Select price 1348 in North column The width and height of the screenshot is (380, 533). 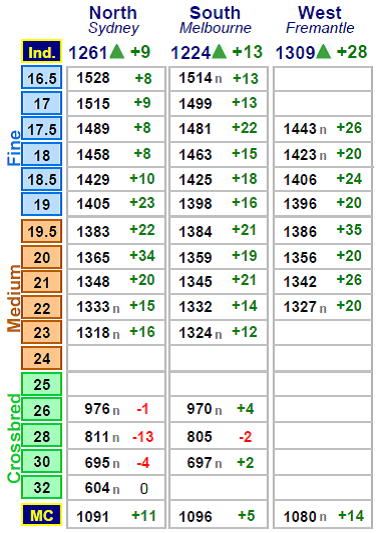(93, 282)
